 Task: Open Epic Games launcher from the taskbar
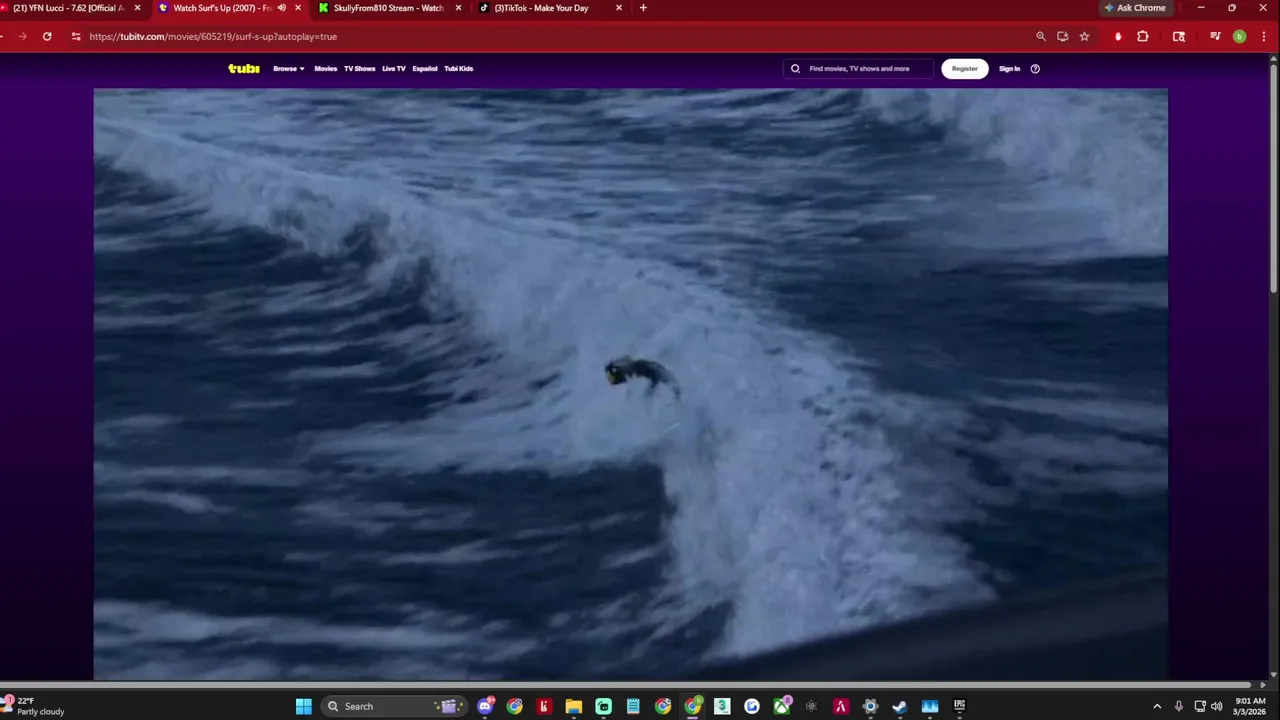959,706
